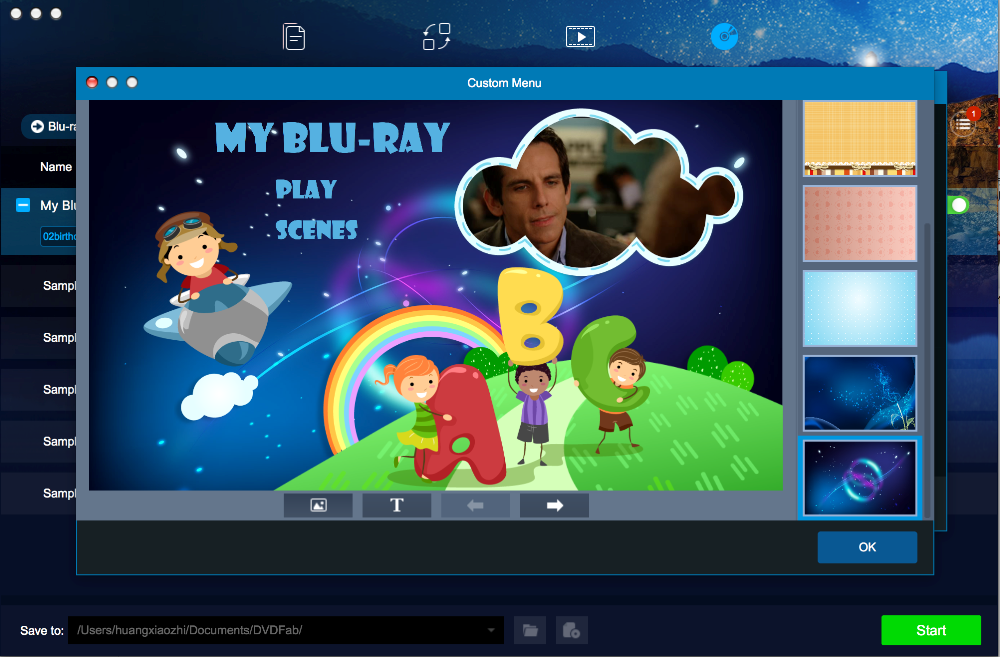The height and width of the screenshot is (657, 1000).
Task: Click the insert background image icon
Action: tap(318, 505)
